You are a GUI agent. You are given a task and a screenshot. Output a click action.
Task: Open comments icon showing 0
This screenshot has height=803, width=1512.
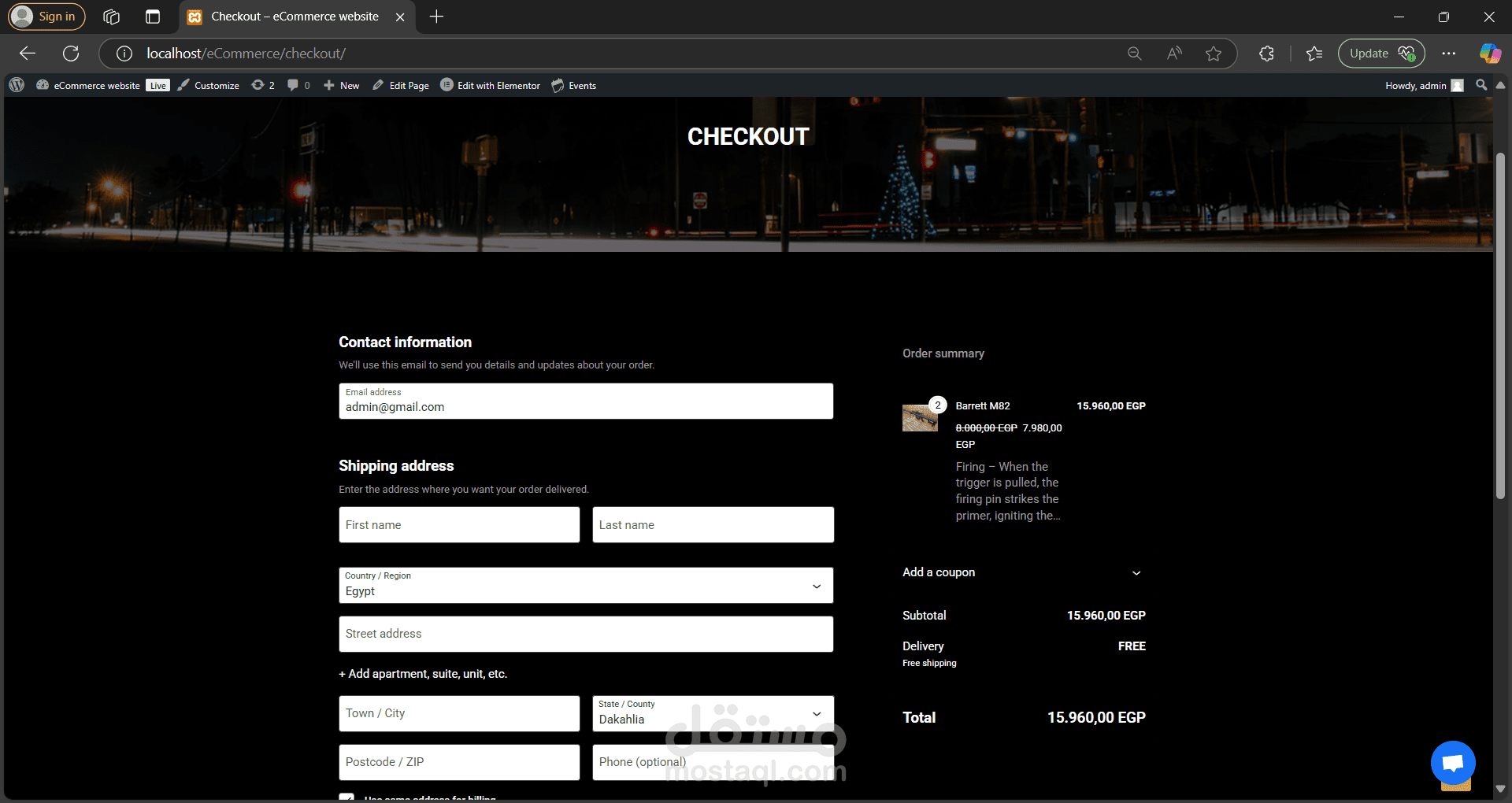tap(298, 85)
